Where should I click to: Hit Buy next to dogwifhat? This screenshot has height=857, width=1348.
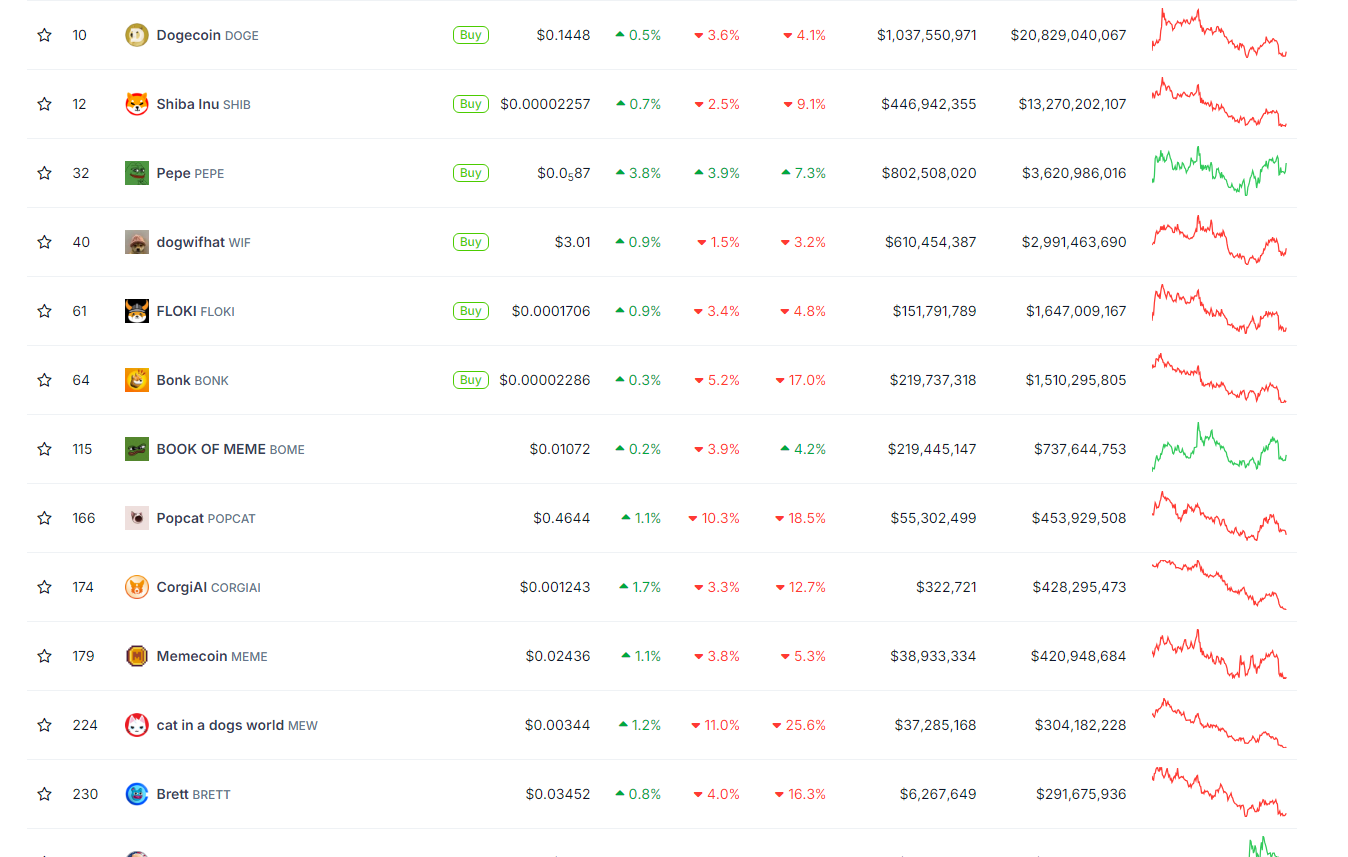pos(470,242)
